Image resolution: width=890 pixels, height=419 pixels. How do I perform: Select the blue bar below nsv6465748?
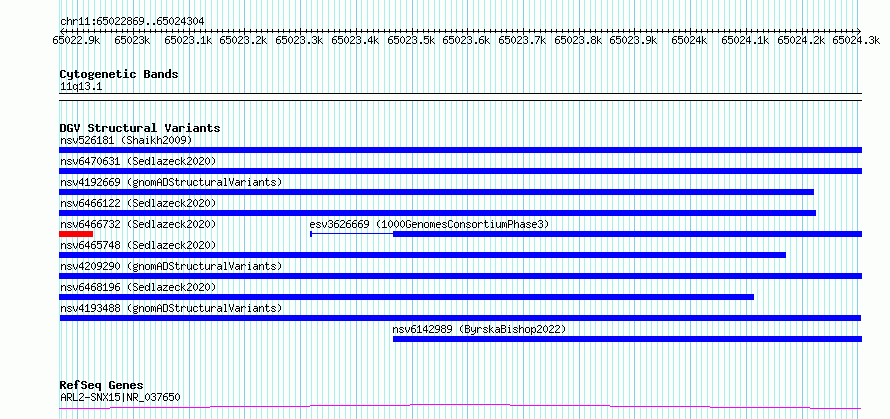423,255
